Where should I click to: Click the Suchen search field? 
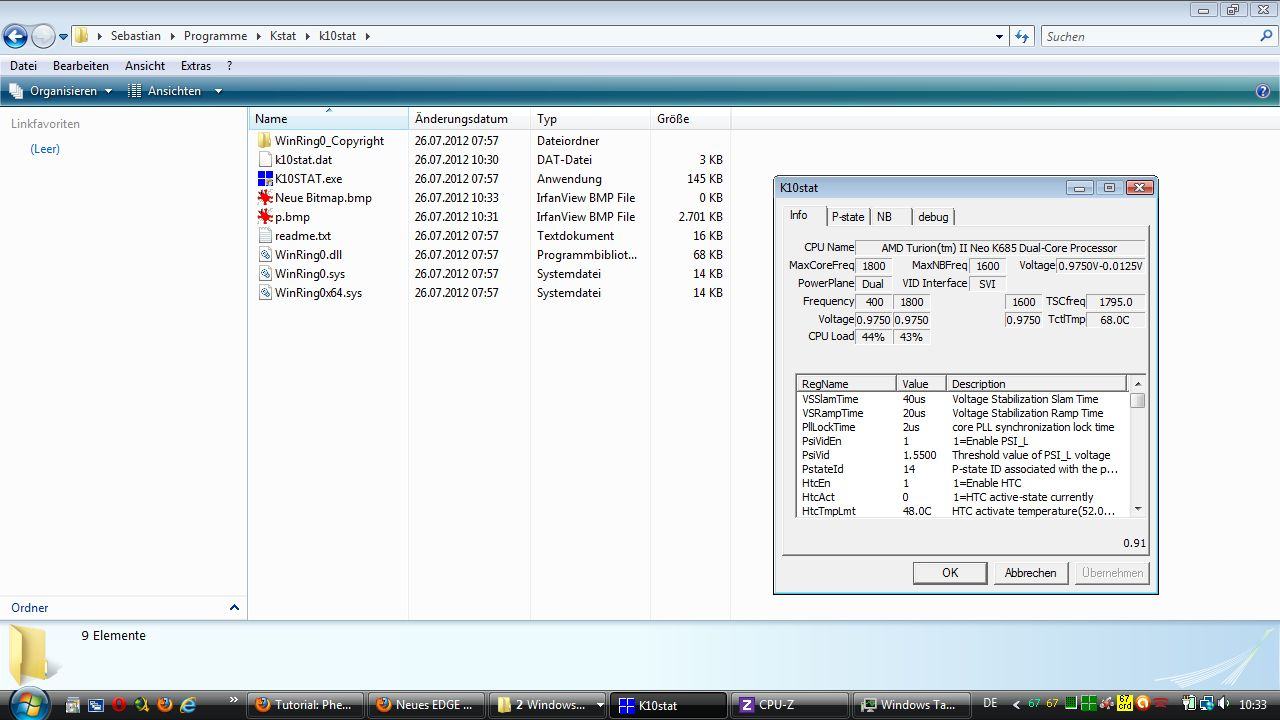pos(1150,36)
